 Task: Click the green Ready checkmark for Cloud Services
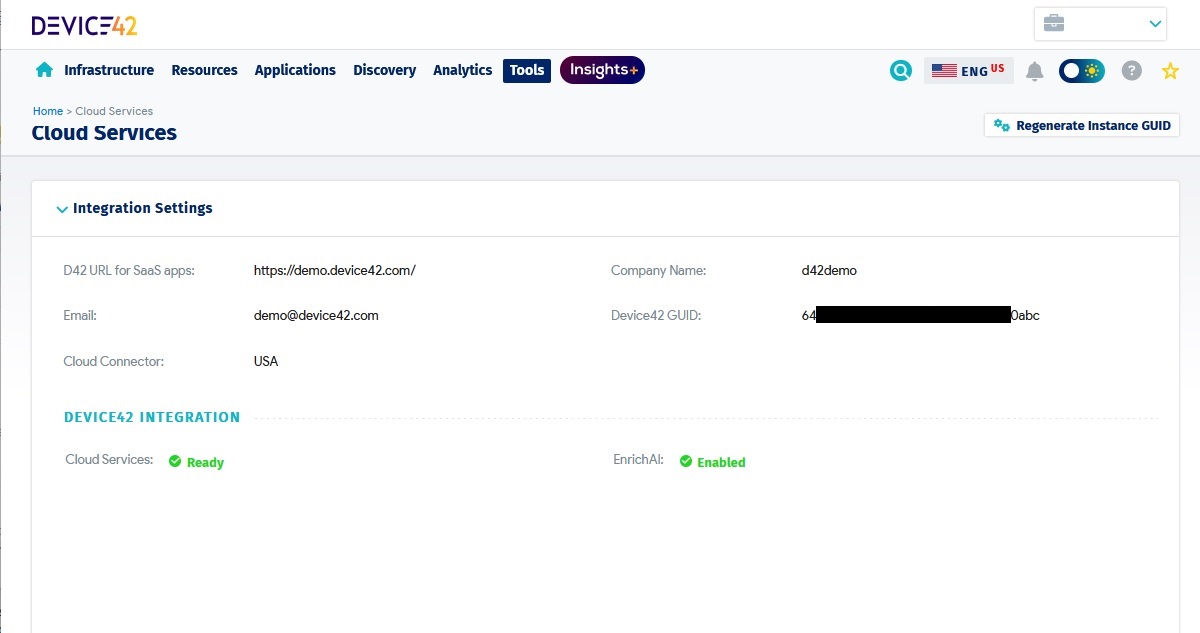click(x=176, y=461)
